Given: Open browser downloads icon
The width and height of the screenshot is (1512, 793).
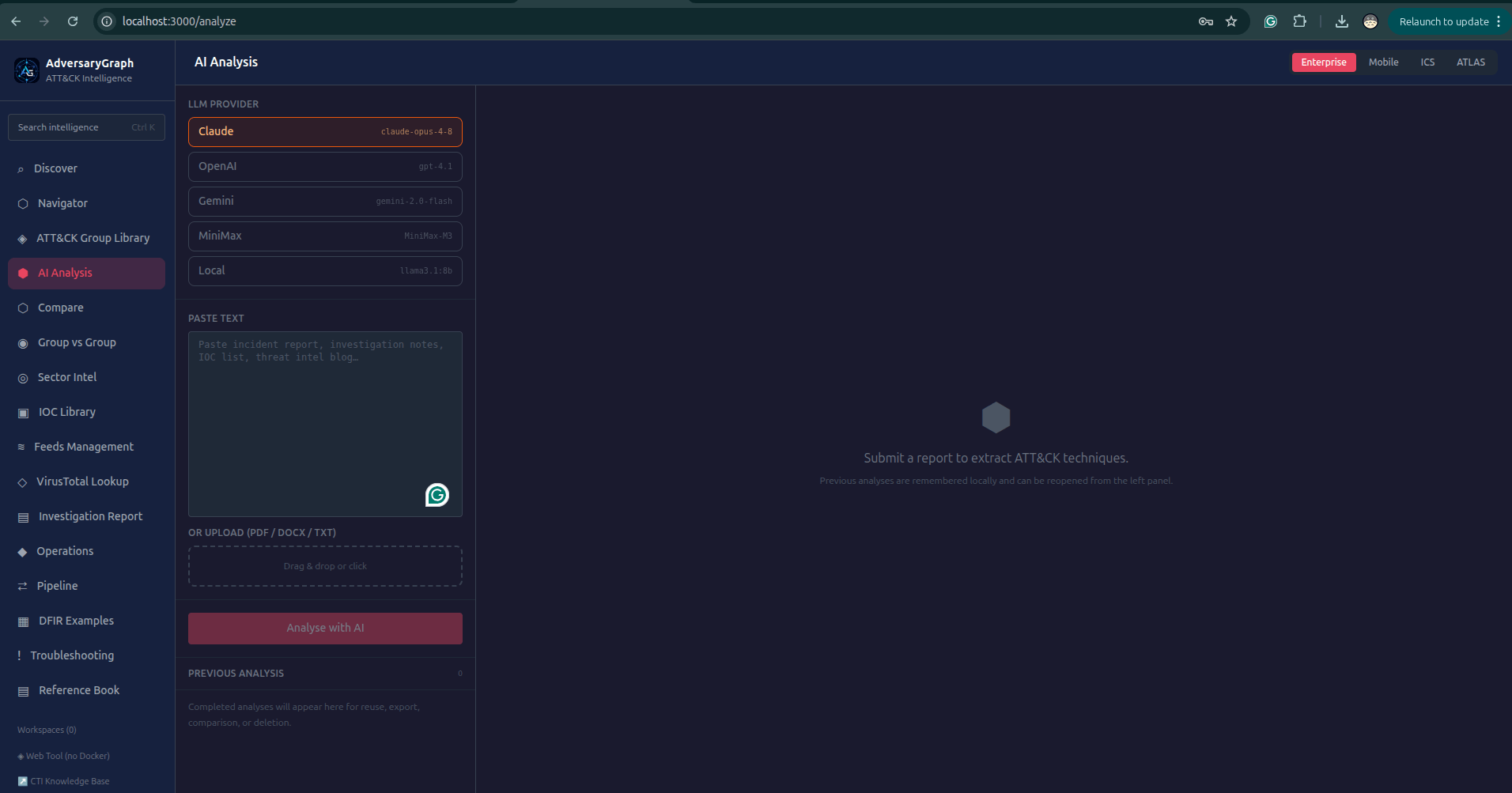Looking at the screenshot, I should point(1342,21).
